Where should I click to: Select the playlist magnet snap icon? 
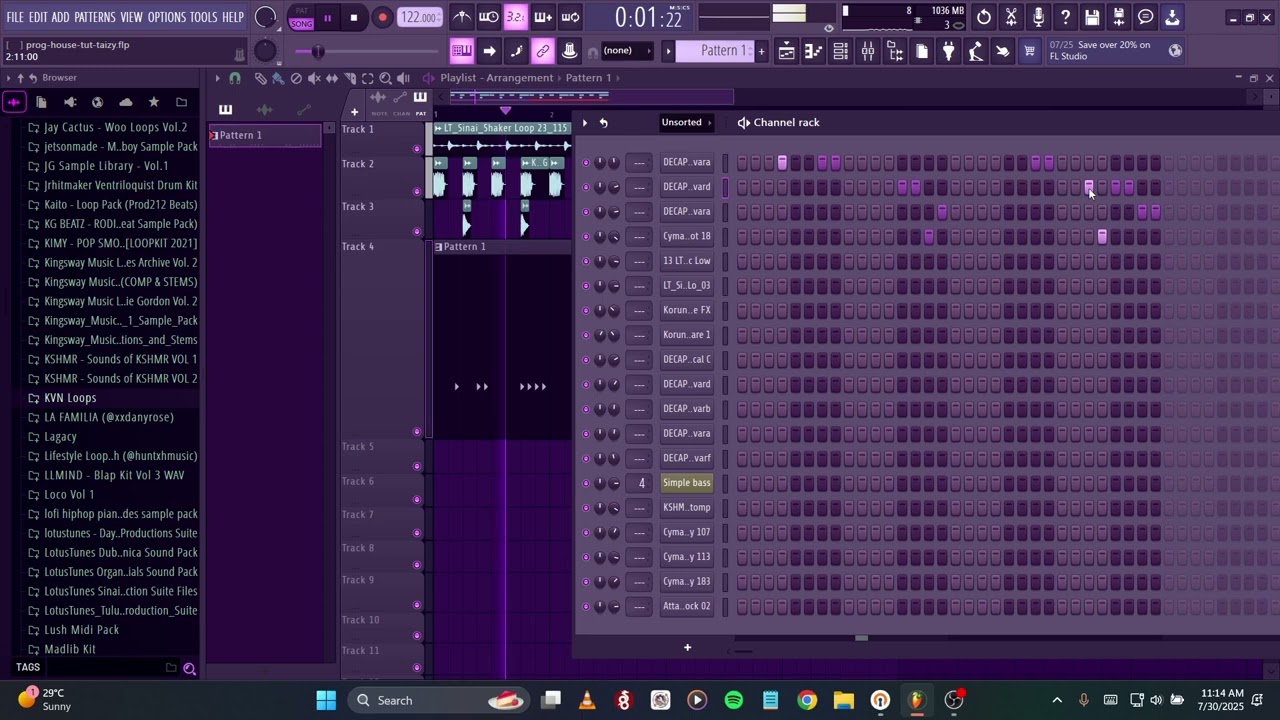pyautogui.click(x=235, y=78)
